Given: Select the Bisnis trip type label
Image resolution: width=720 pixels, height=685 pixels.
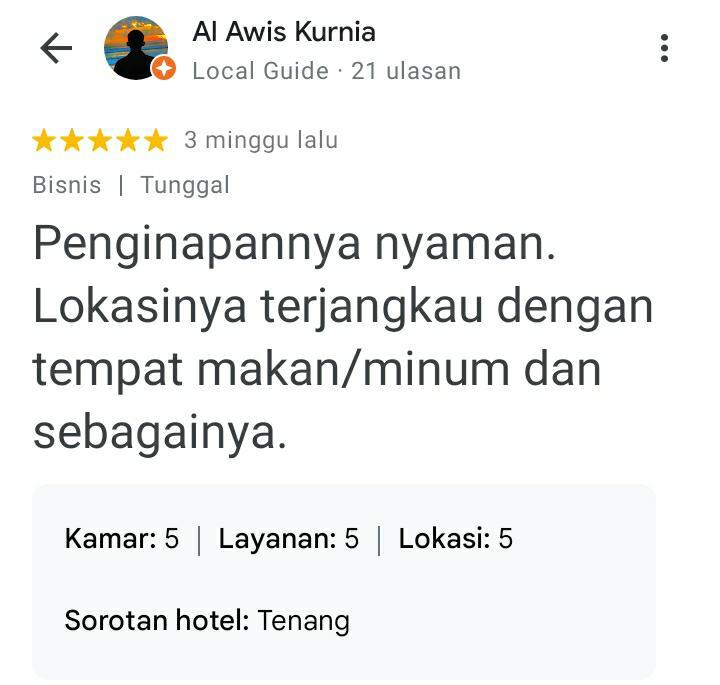Looking at the screenshot, I should 67,185.
